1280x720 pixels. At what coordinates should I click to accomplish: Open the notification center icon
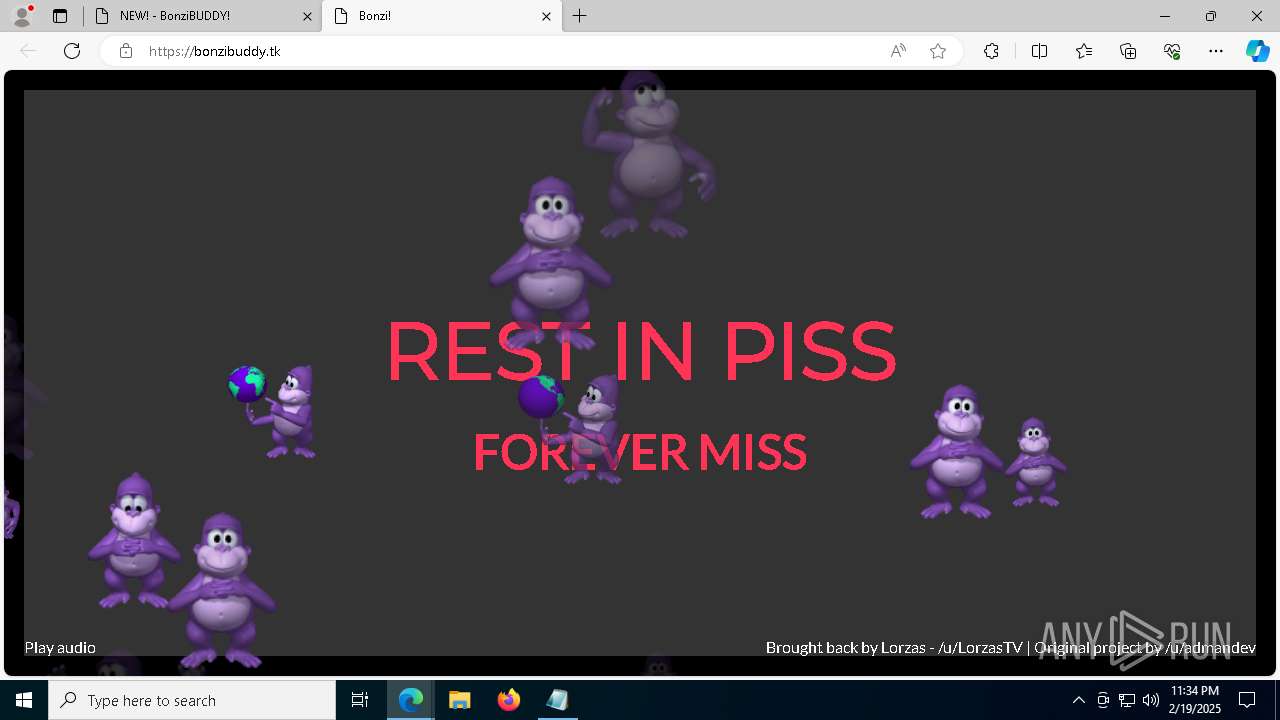coord(1247,700)
